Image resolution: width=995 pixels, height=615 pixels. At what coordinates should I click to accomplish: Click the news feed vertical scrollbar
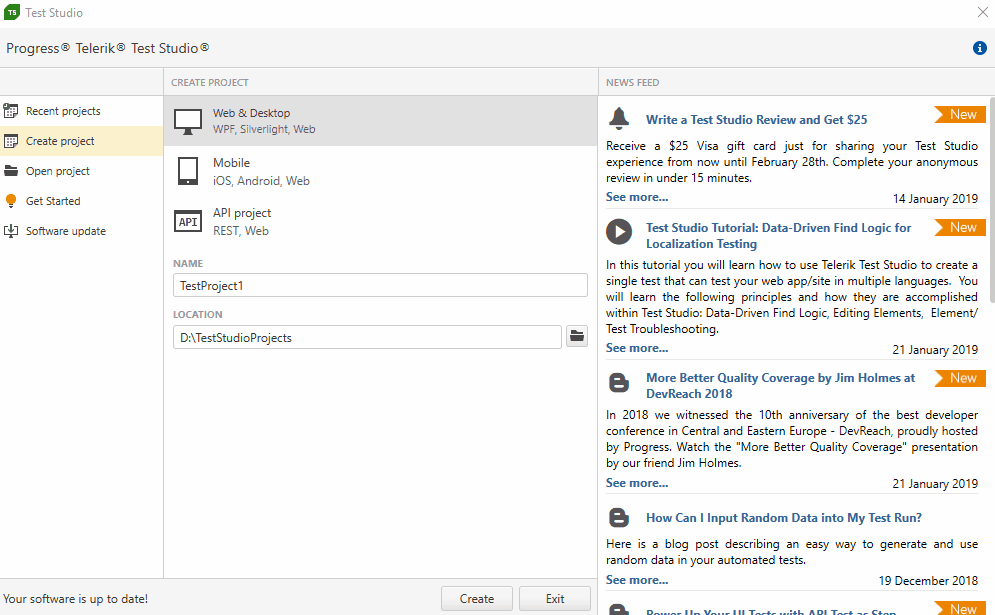click(x=992, y=200)
